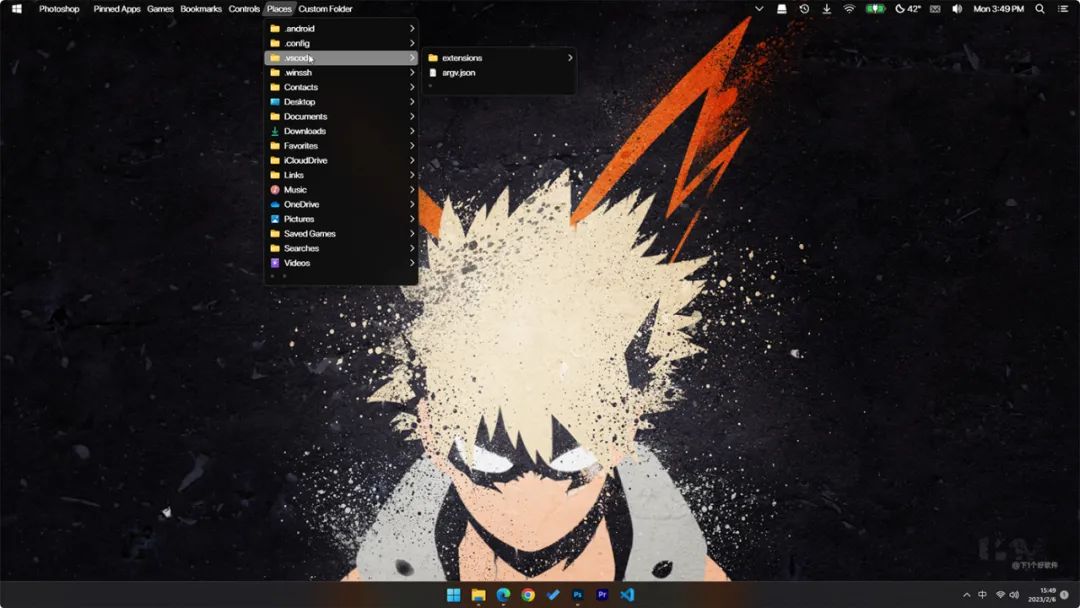The height and width of the screenshot is (608, 1080).
Task: Close the open Places menu
Action: click(x=279, y=9)
